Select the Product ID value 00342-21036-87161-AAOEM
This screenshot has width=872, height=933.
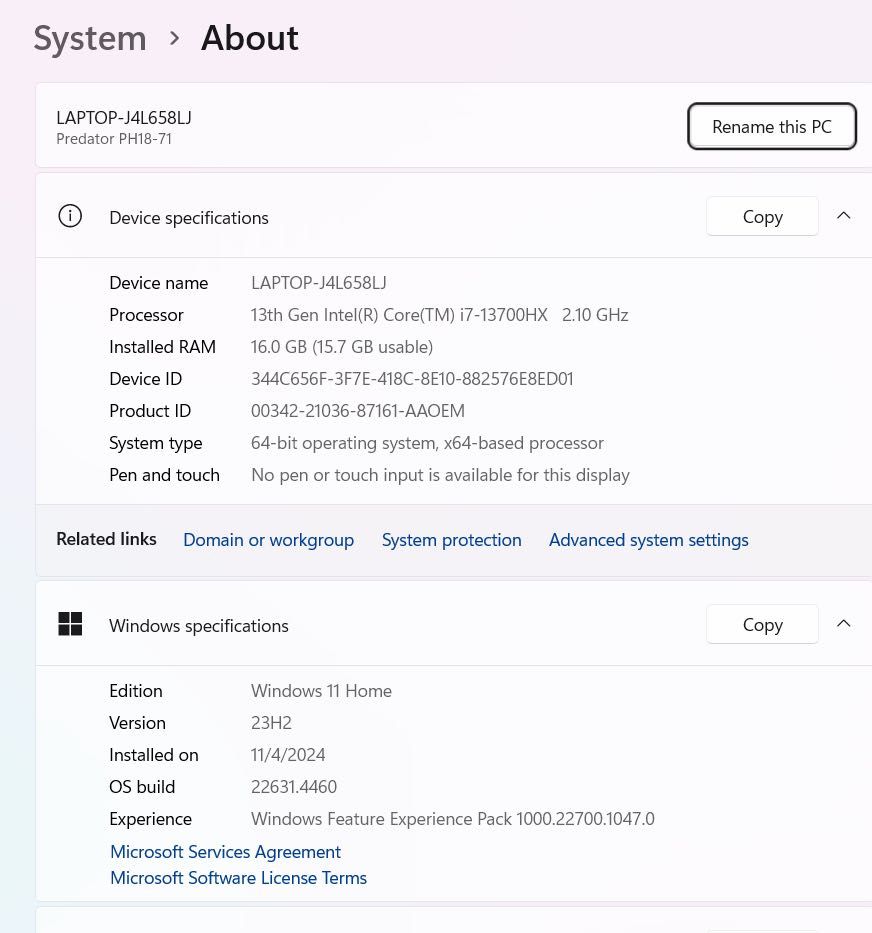tap(358, 411)
